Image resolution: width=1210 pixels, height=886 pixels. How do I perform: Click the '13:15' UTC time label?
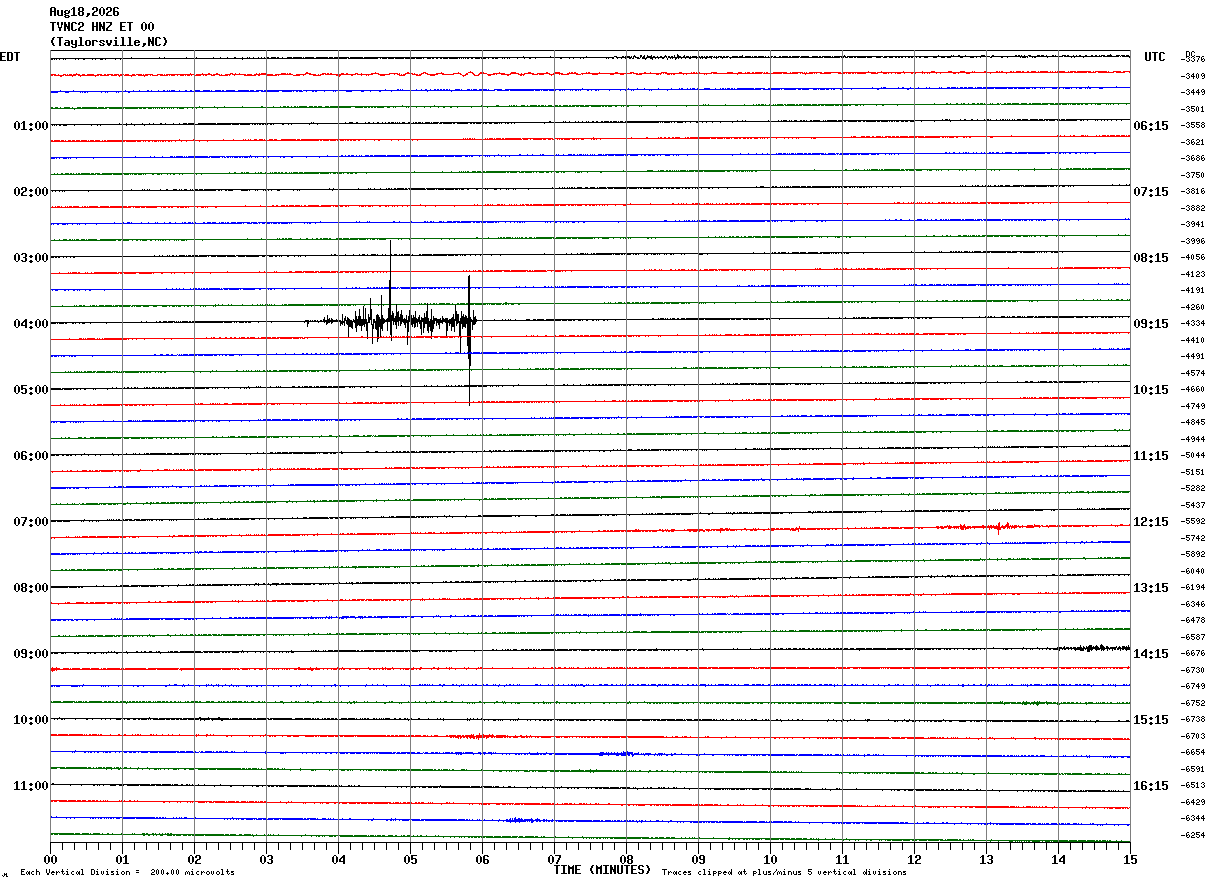coord(1151,588)
